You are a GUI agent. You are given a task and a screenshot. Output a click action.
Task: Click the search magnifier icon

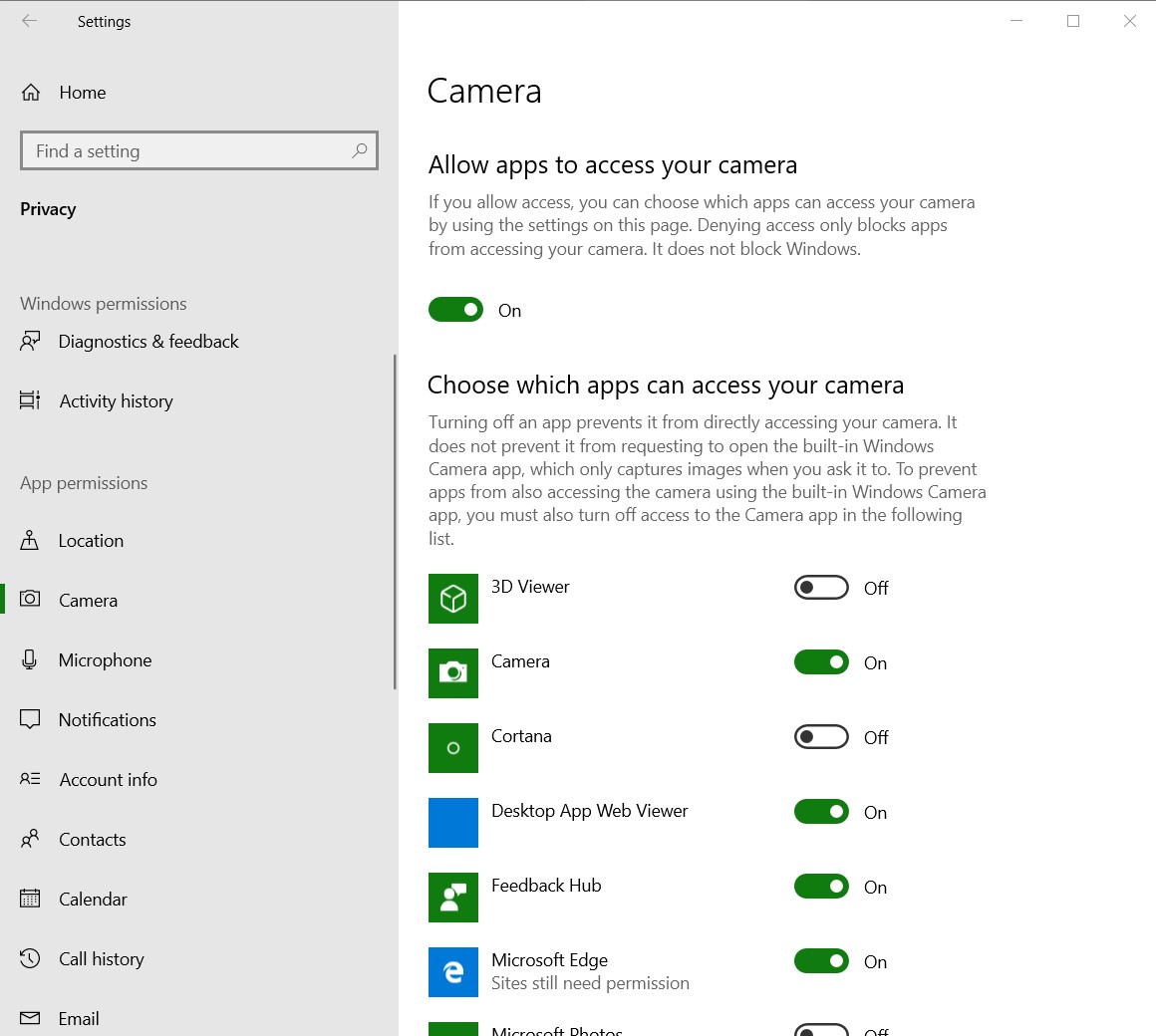tap(359, 151)
